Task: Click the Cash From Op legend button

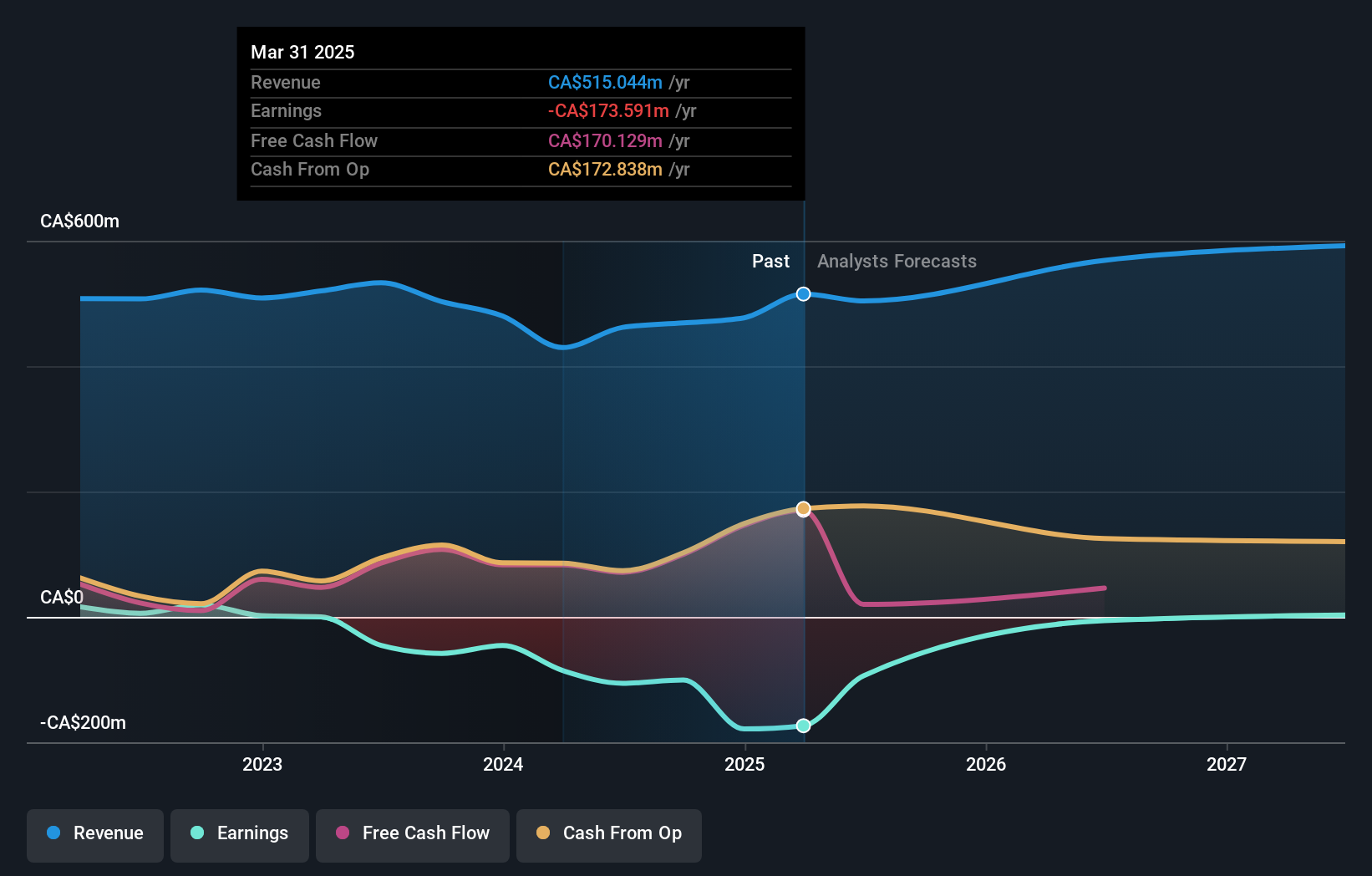Action: tap(608, 833)
